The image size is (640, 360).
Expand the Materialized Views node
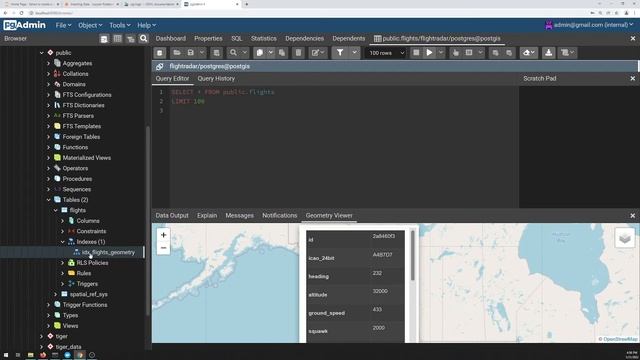click(49, 158)
